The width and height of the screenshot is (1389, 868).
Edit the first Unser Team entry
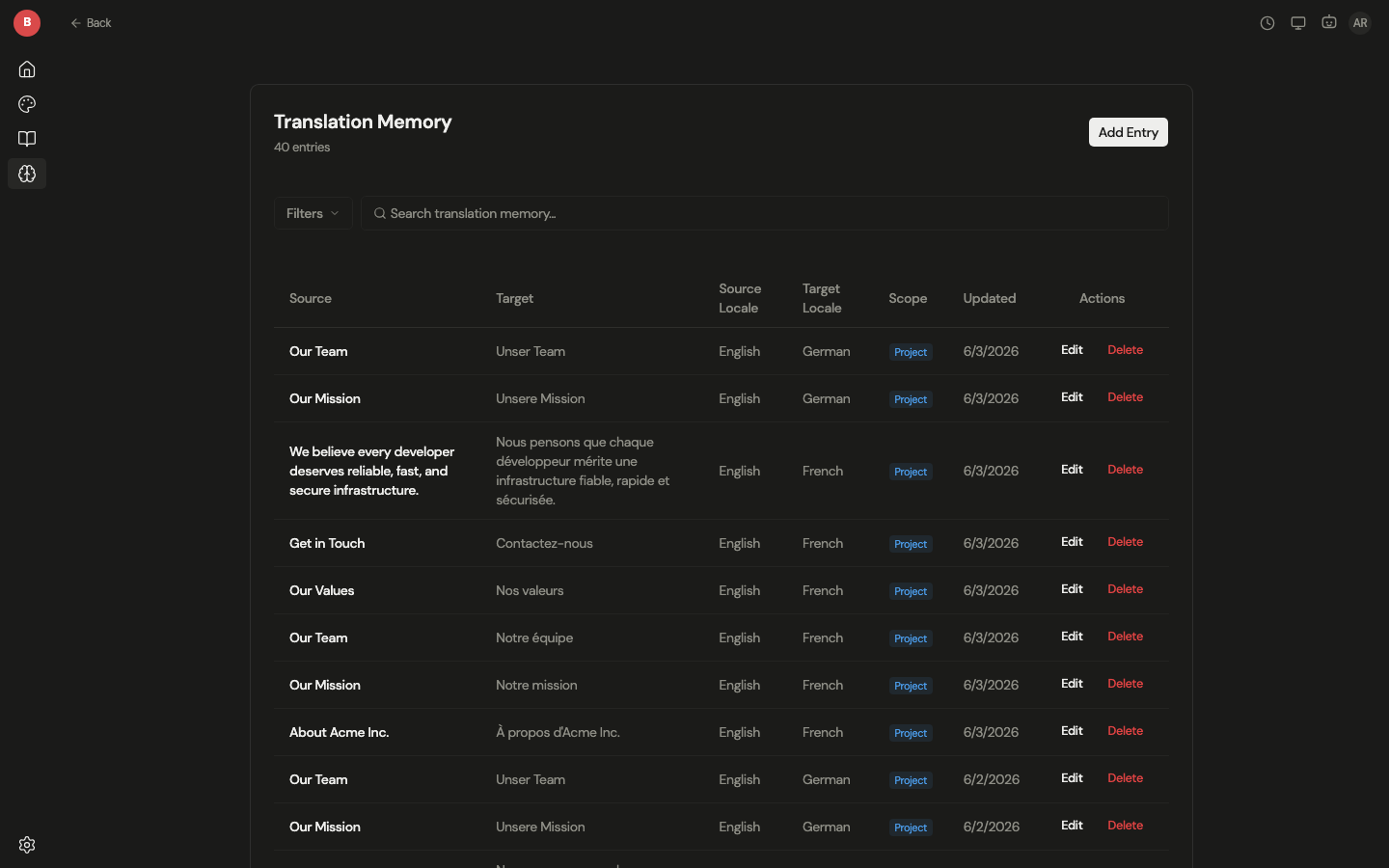(1072, 350)
